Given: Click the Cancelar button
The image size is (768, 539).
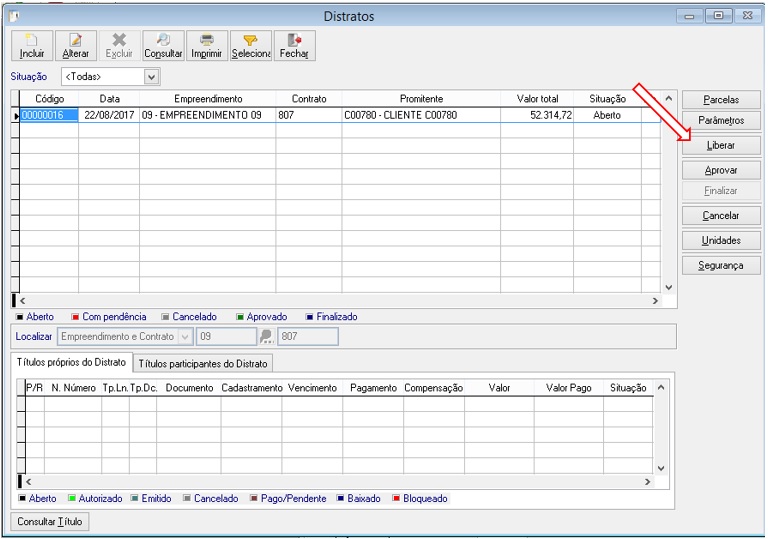Looking at the screenshot, I should pos(721,215).
